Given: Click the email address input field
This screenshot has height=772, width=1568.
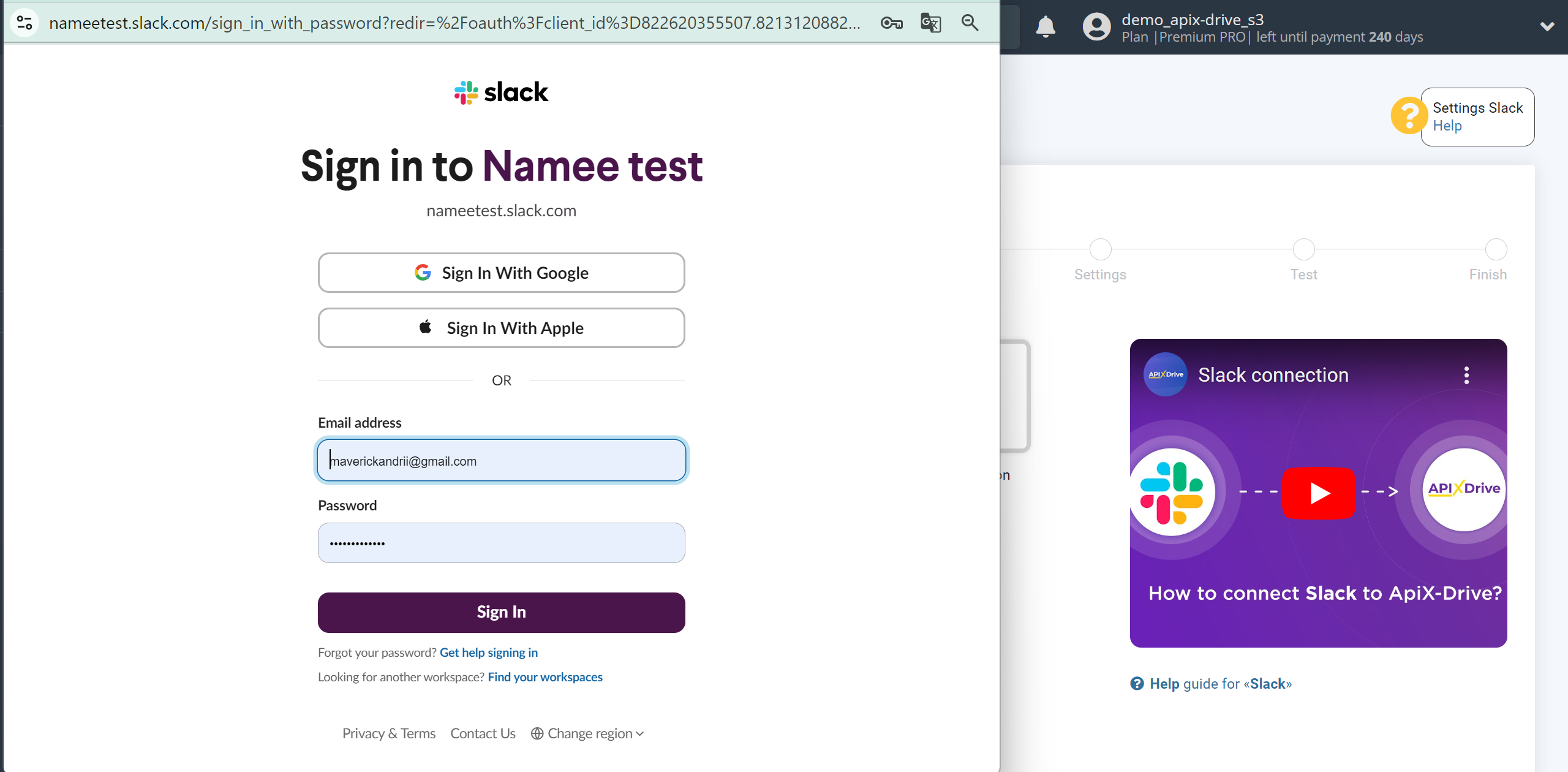Looking at the screenshot, I should [501, 460].
